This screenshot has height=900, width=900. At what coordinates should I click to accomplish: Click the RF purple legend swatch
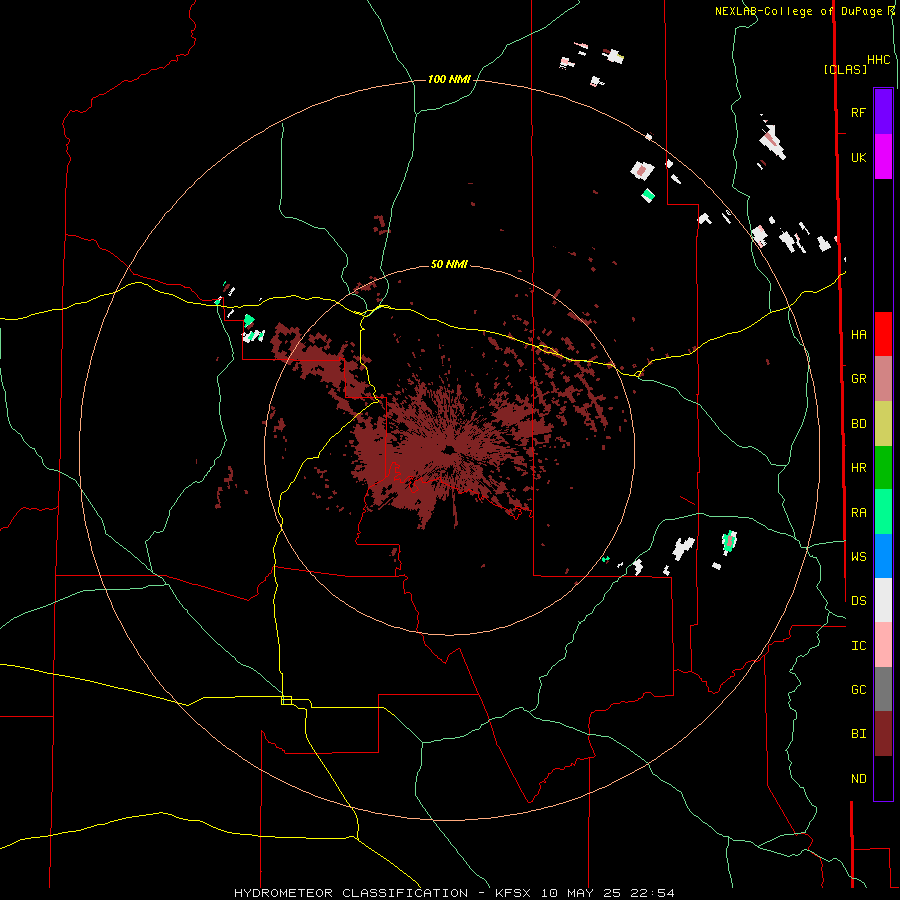[883, 112]
